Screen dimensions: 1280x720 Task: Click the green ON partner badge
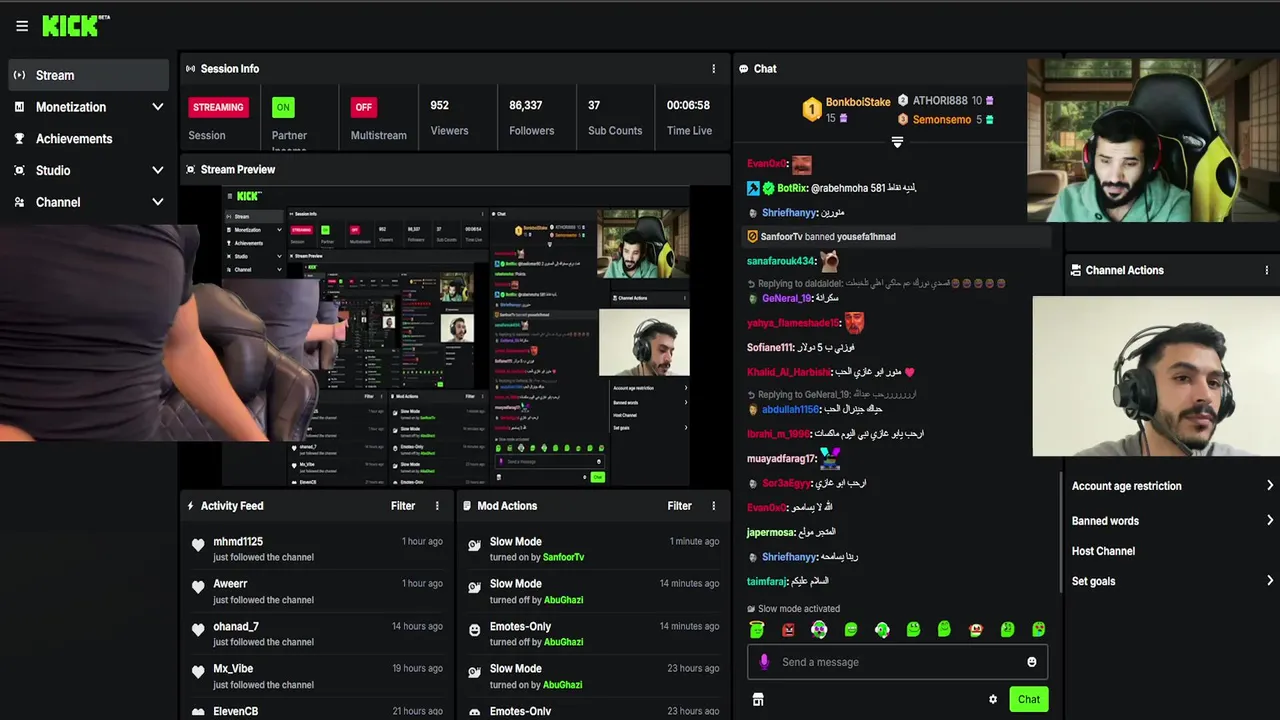point(283,107)
